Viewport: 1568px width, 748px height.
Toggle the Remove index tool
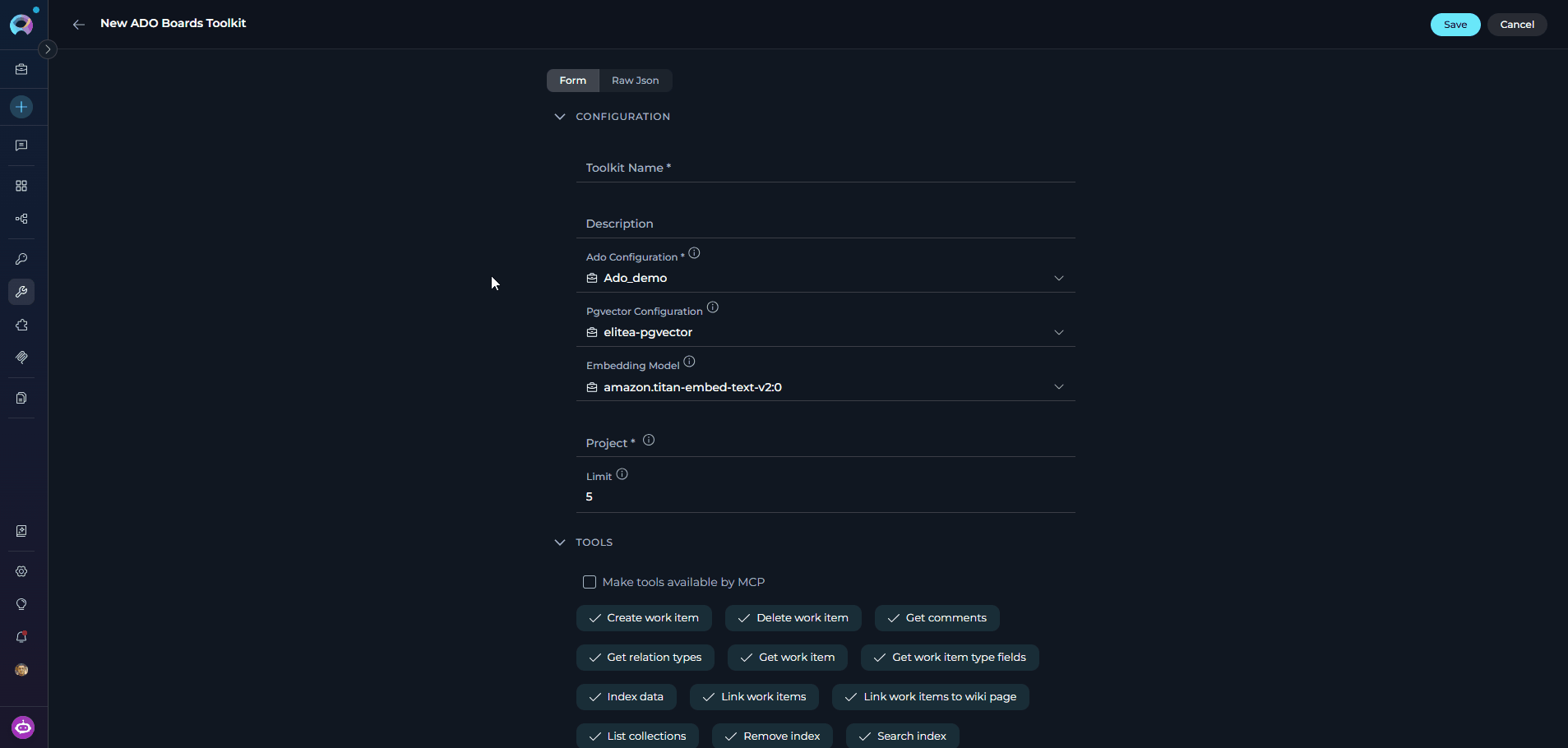coord(773,736)
